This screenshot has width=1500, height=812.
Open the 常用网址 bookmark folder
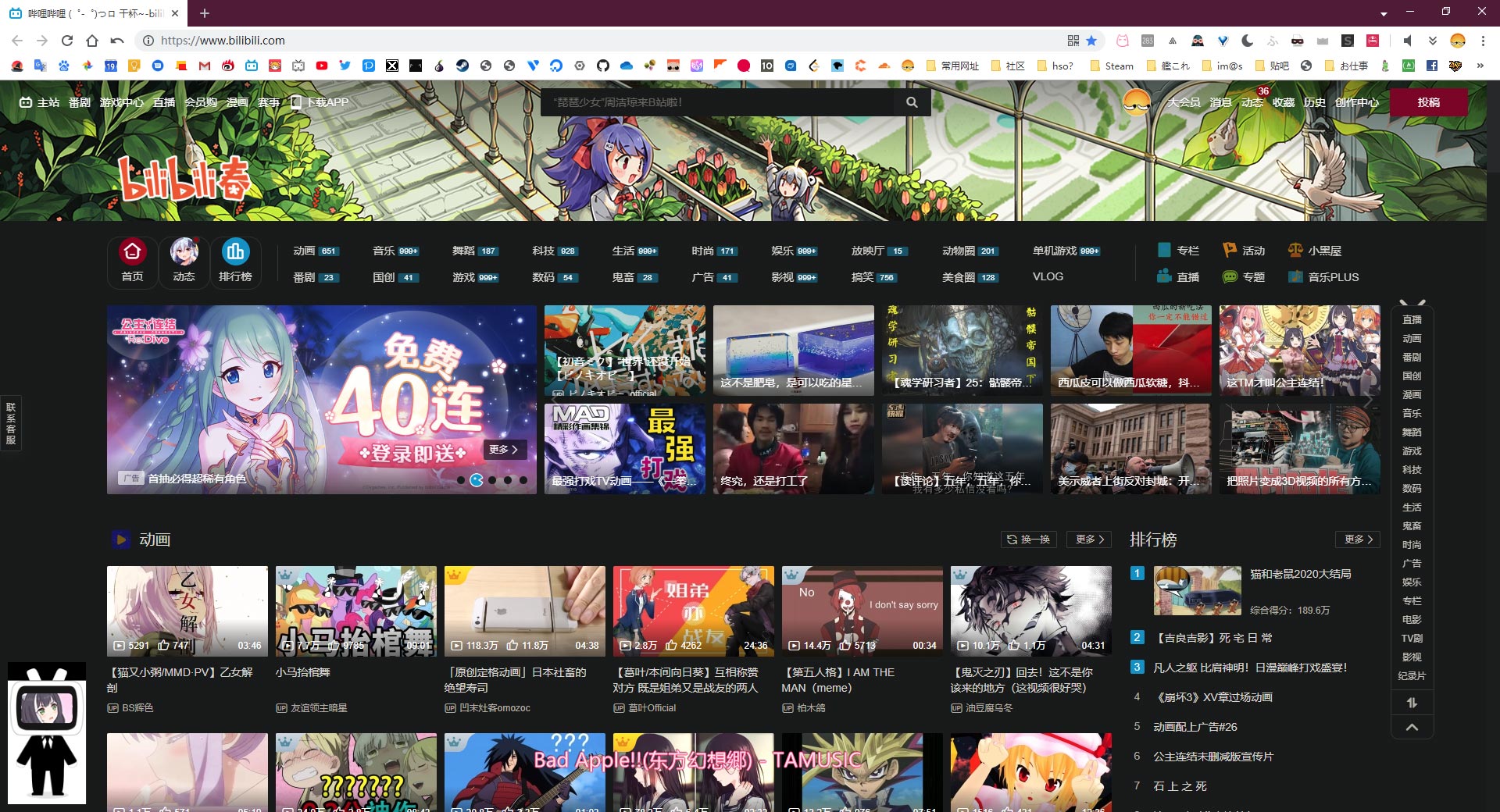coord(952,66)
